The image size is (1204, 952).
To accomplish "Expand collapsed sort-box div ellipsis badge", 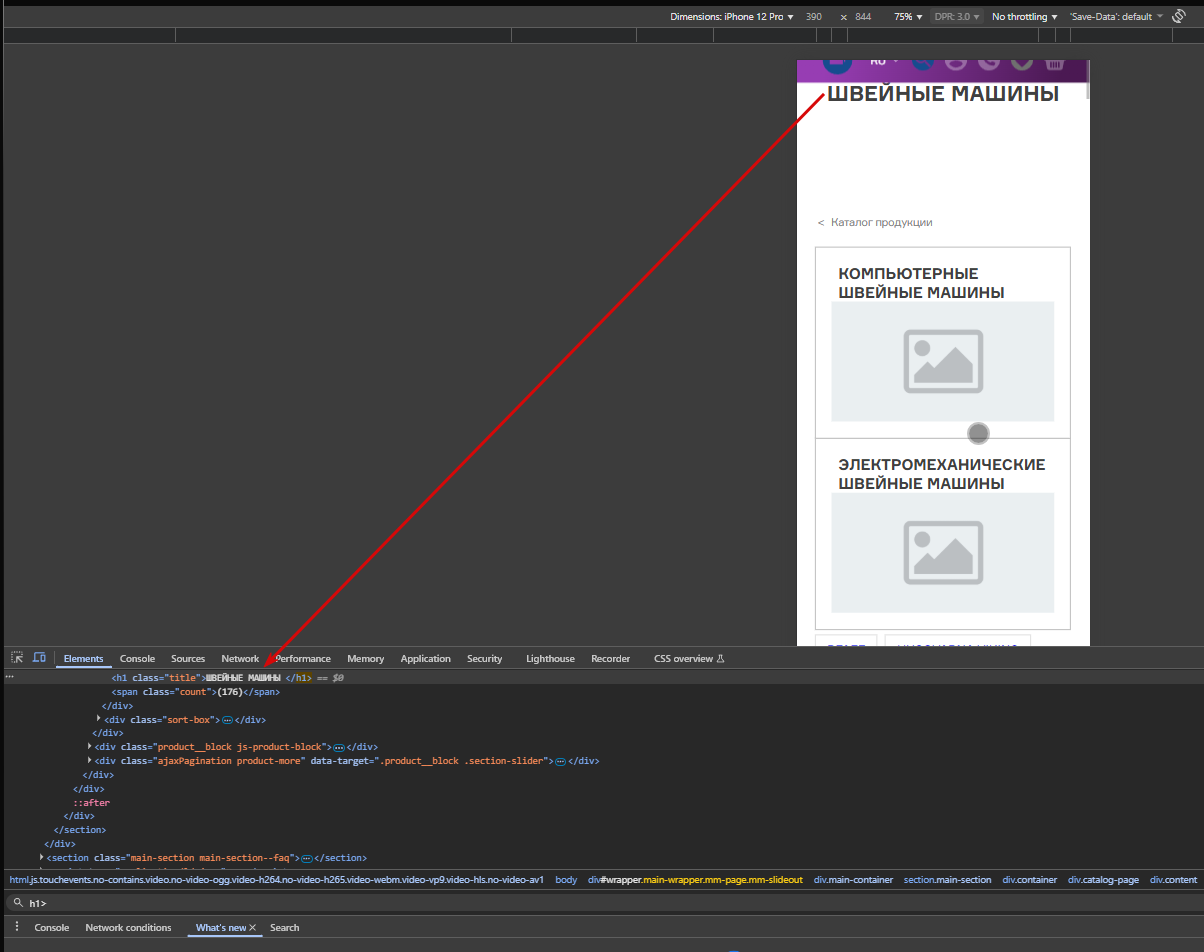I will click(227, 720).
